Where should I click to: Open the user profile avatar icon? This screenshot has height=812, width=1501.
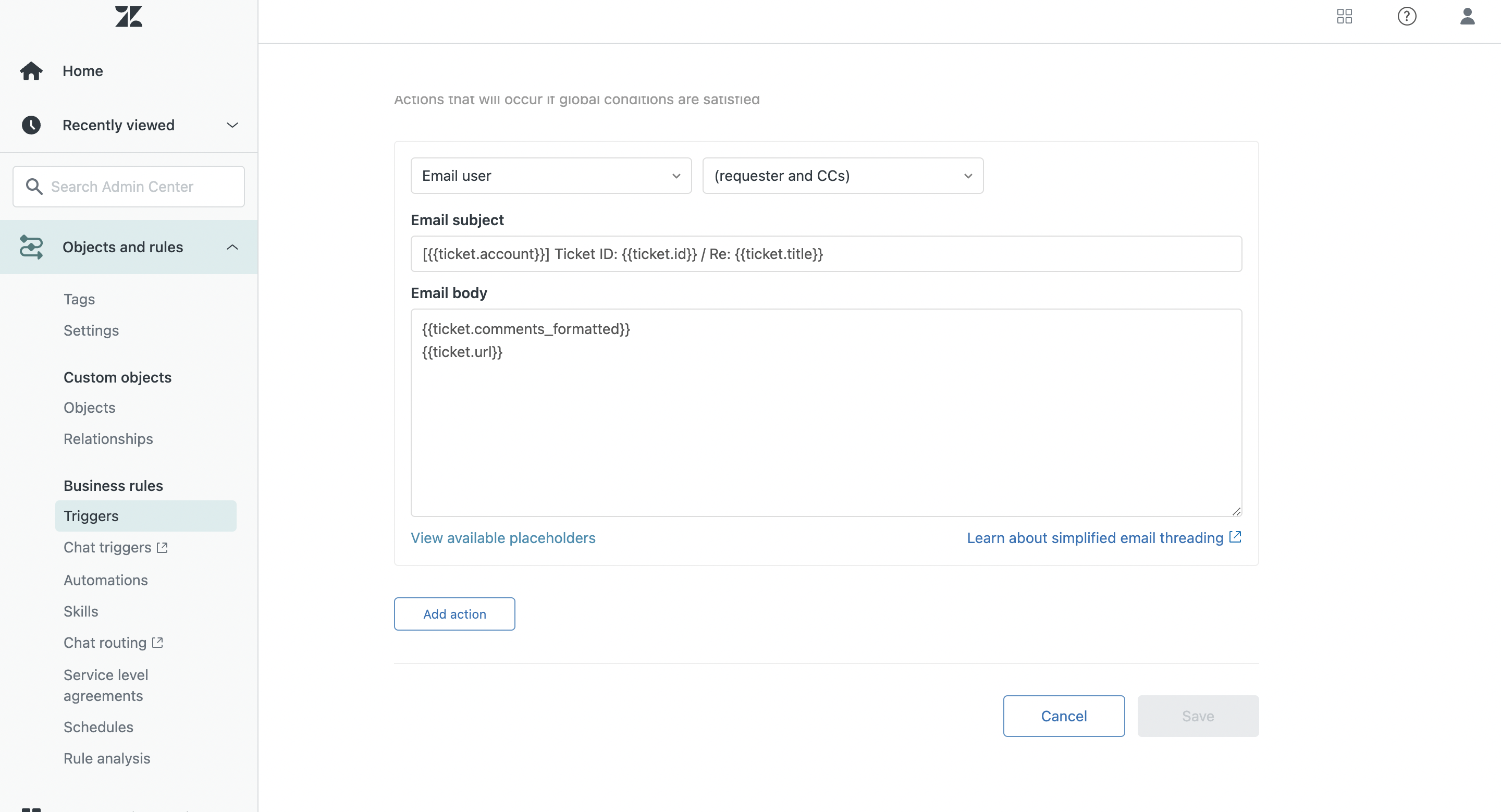click(1467, 16)
